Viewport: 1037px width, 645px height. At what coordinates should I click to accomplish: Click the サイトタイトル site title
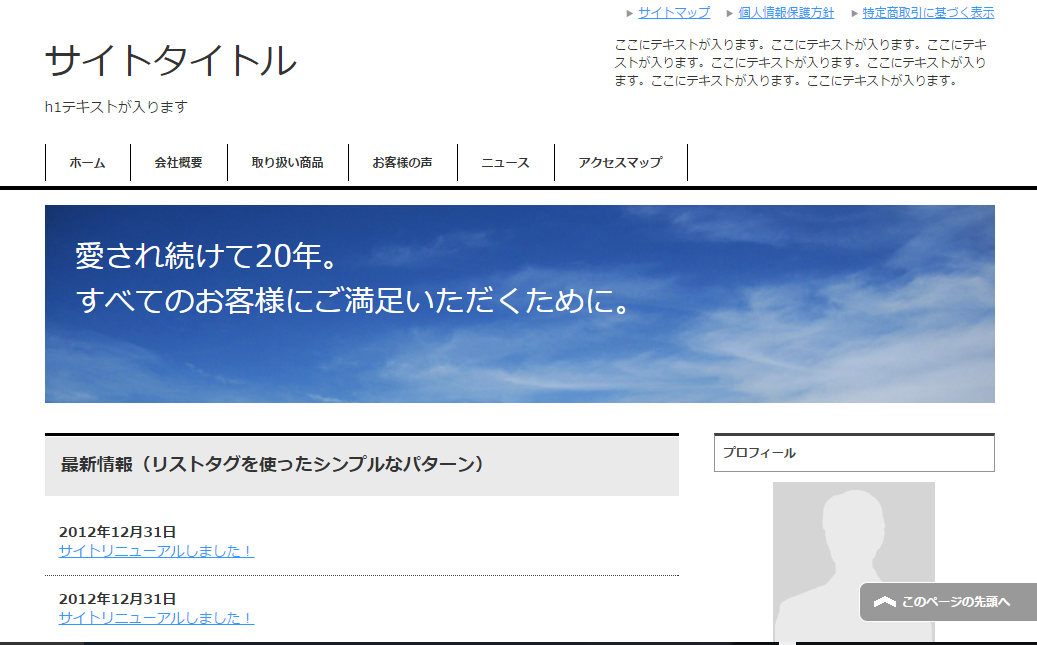pos(171,62)
